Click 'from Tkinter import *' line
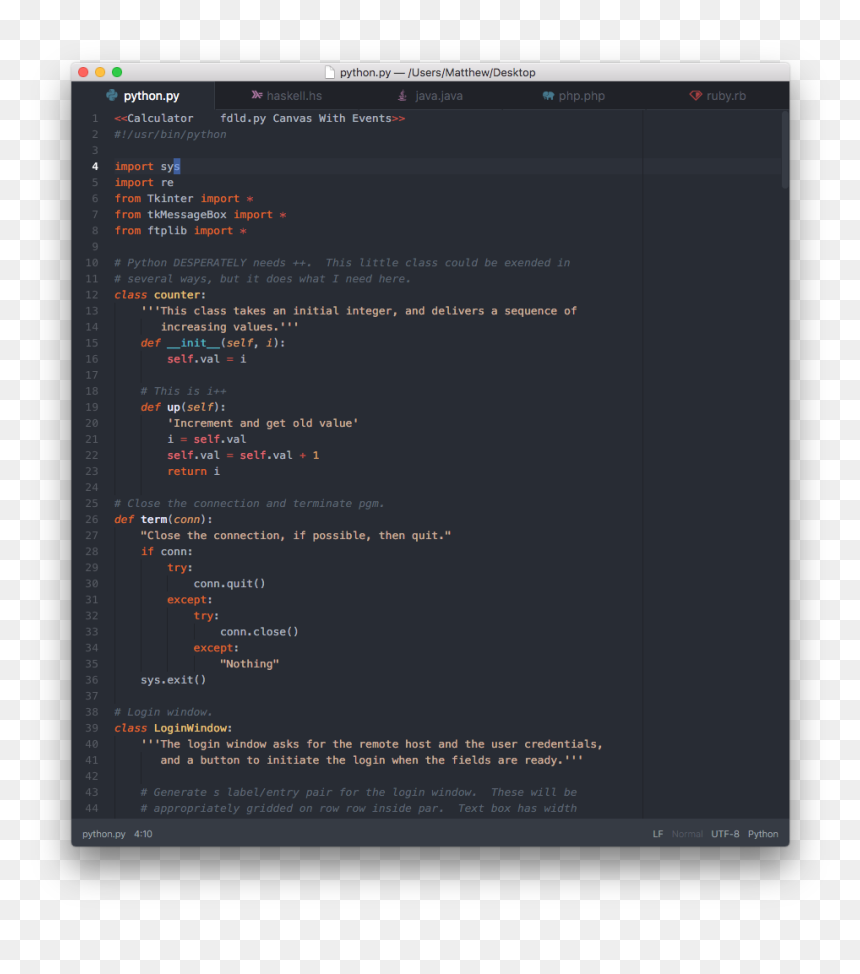The width and height of the screenshot is (860, 974). click(184, 198)
